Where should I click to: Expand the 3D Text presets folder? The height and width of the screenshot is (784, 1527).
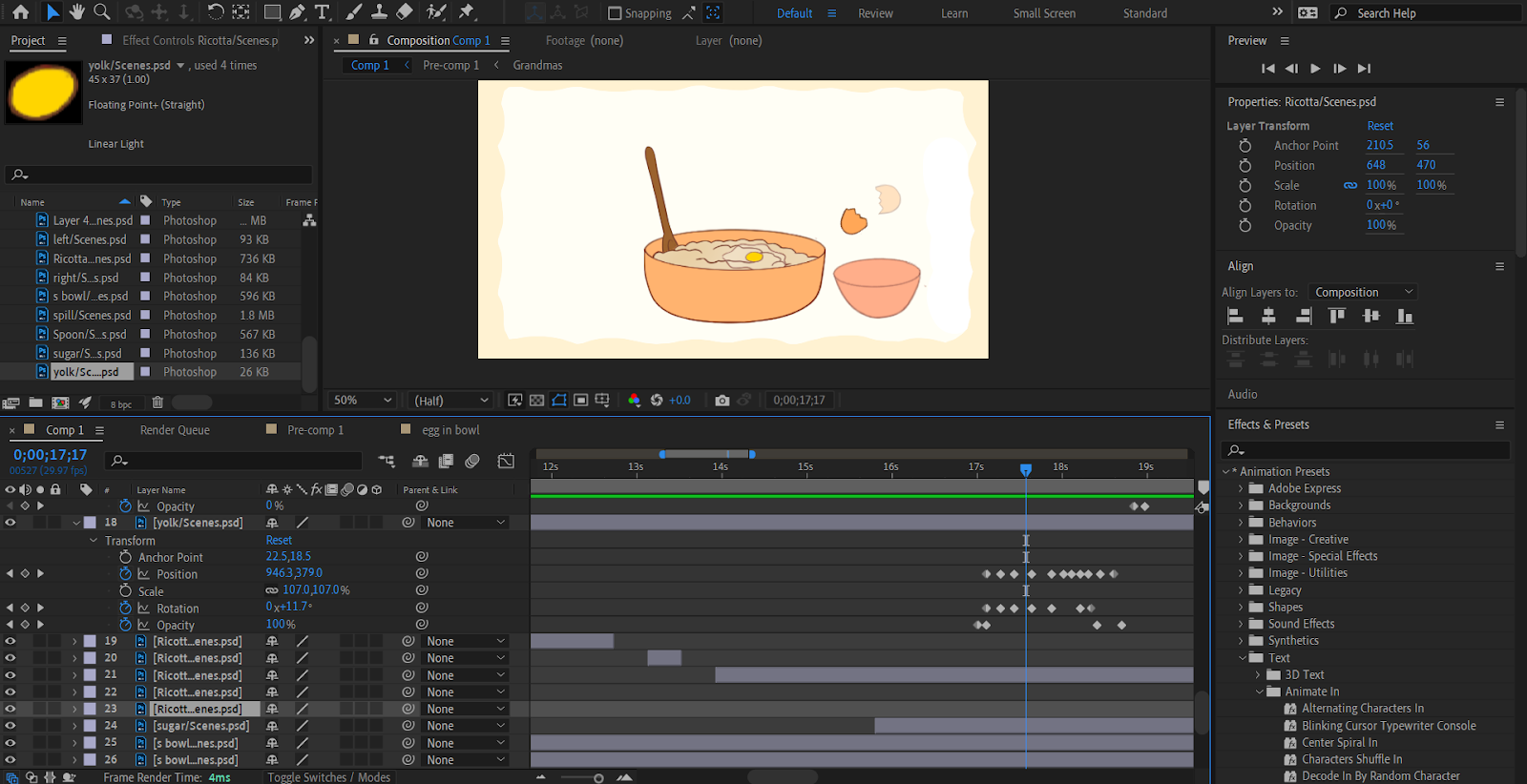1258,675
